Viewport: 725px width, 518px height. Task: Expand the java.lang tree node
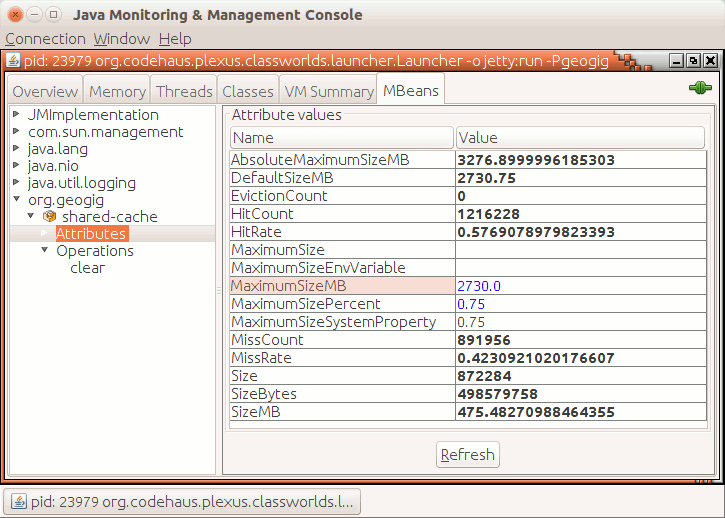click(16, 148)
